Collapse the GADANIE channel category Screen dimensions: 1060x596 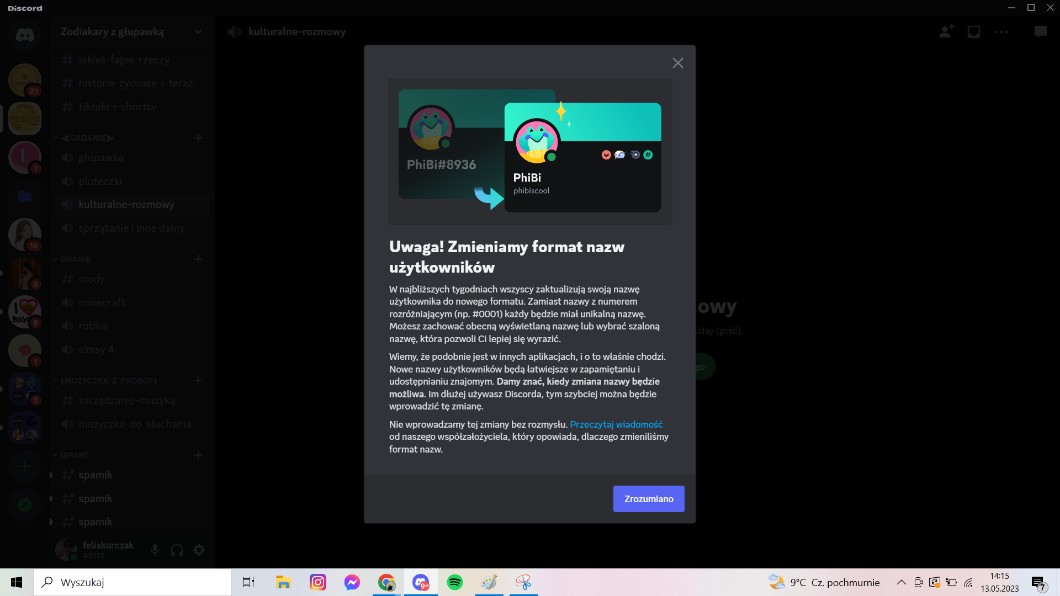tap(87, 138)
